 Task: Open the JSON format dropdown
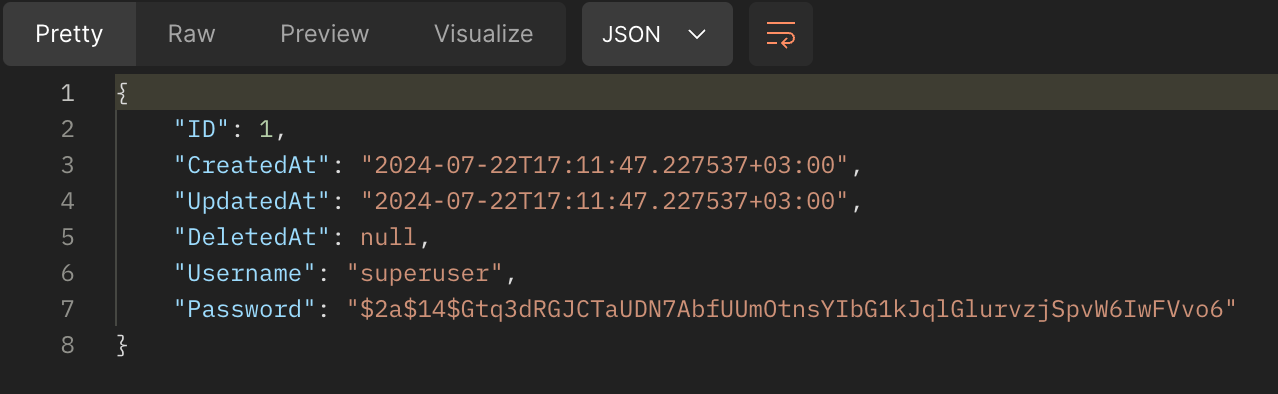tap(657, 34)
